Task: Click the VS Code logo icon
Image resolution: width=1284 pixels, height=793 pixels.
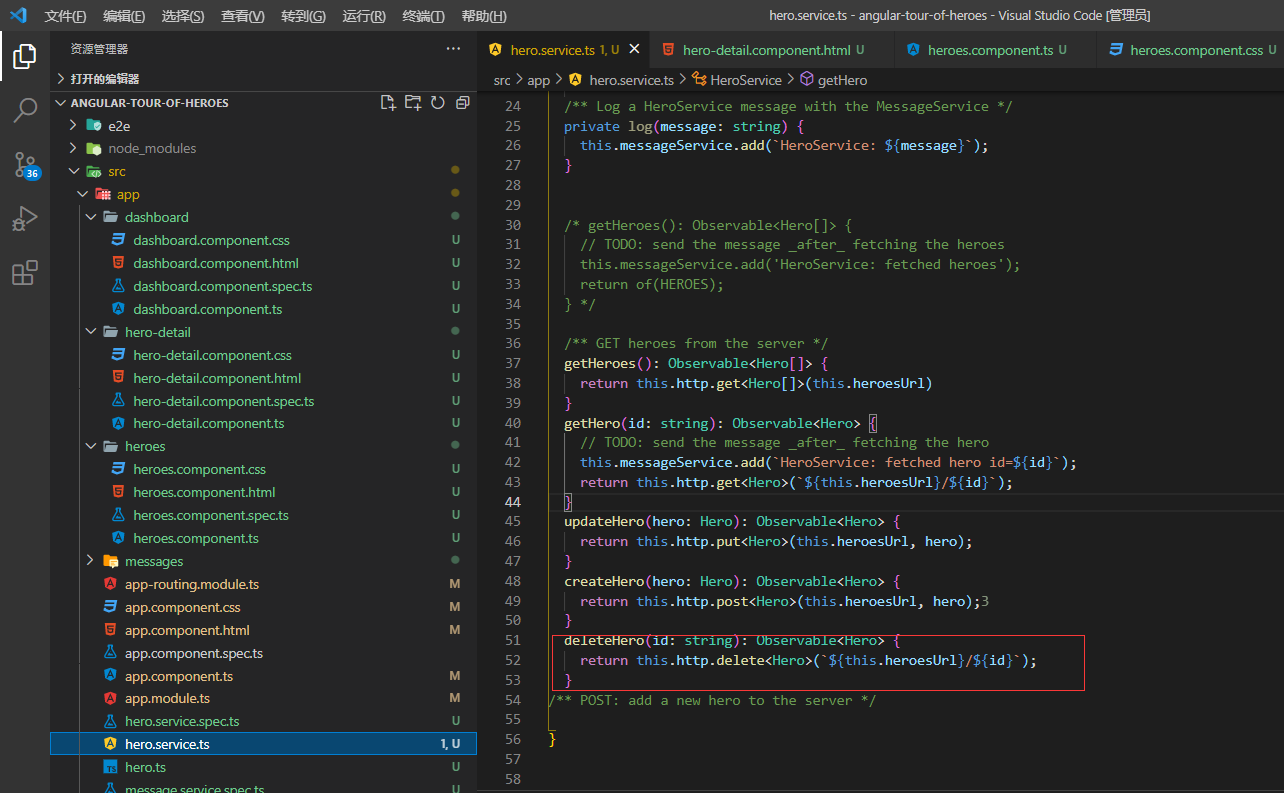Action: (x=18, y=15)
